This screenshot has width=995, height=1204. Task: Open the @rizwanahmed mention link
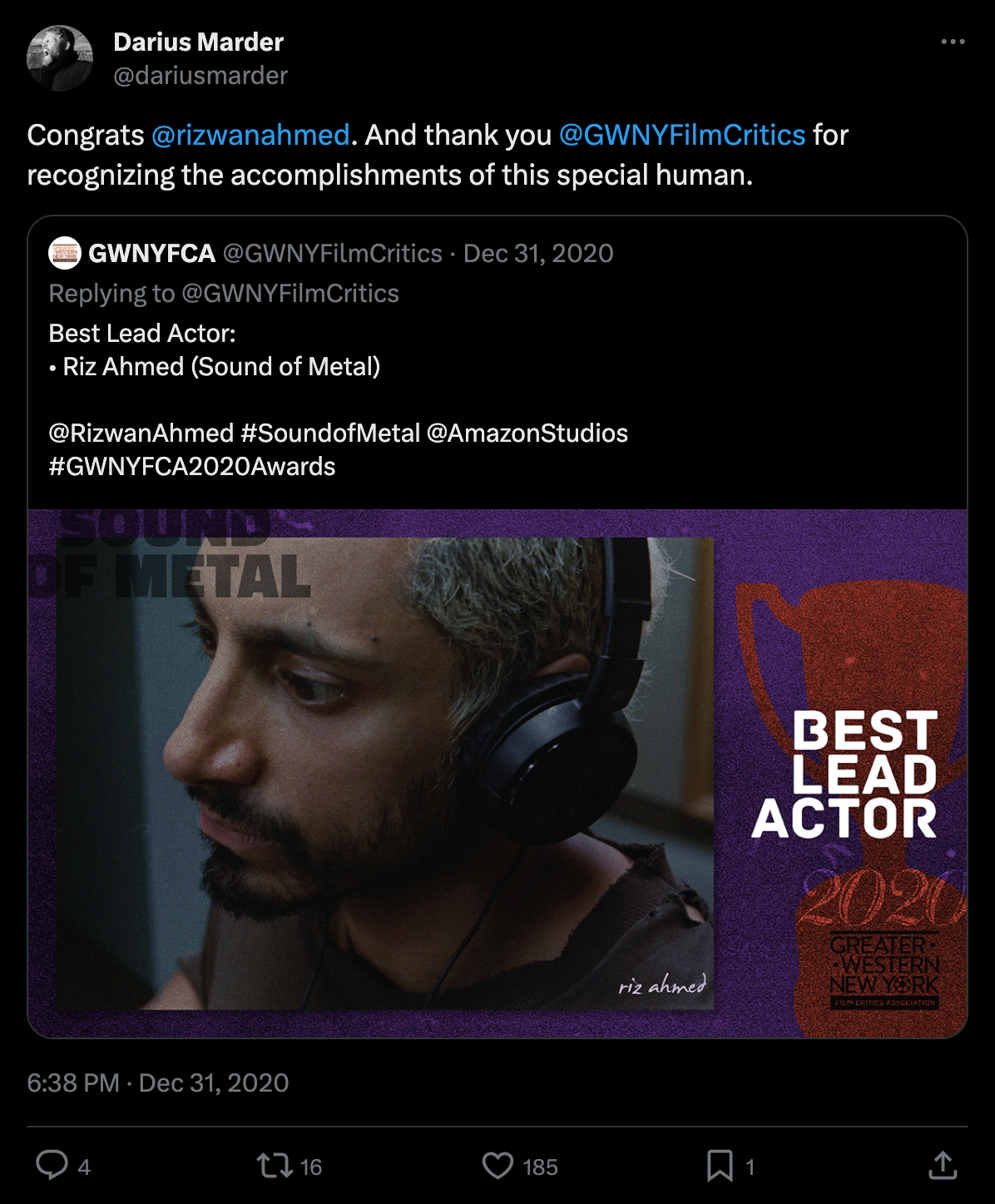tap(250, 135)
